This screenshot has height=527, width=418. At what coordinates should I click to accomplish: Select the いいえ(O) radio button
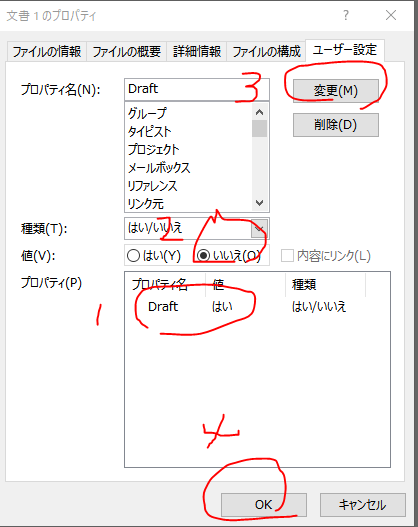[229, 256]
